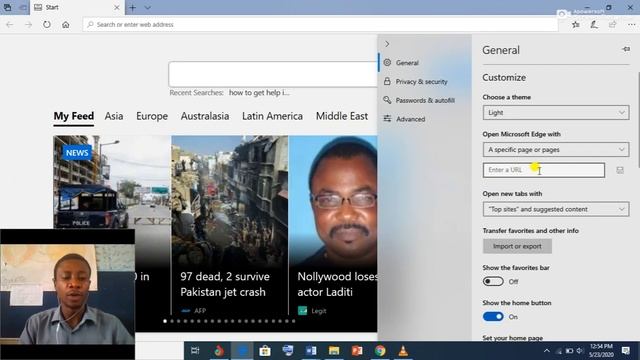Image resolution: width=640 pixels, height=360 pixels.
Task: Toggle Show the home button switch
Action: click(x=493, y=317)
